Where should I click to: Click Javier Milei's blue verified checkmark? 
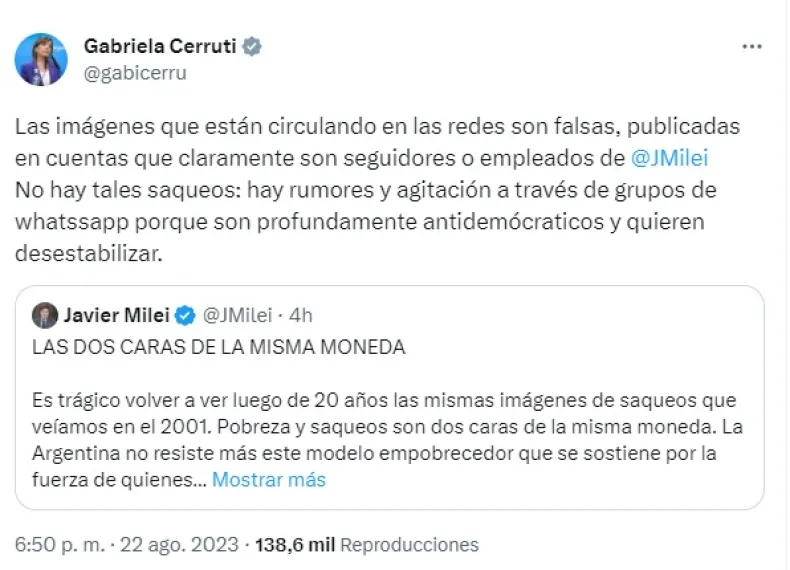pos(186,316)
